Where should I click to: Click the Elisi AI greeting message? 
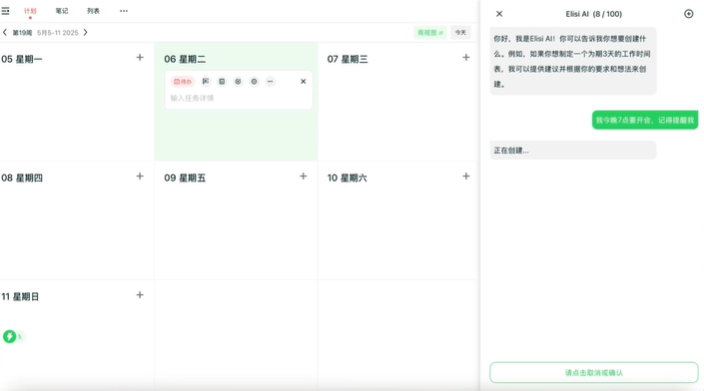(573, 61)
